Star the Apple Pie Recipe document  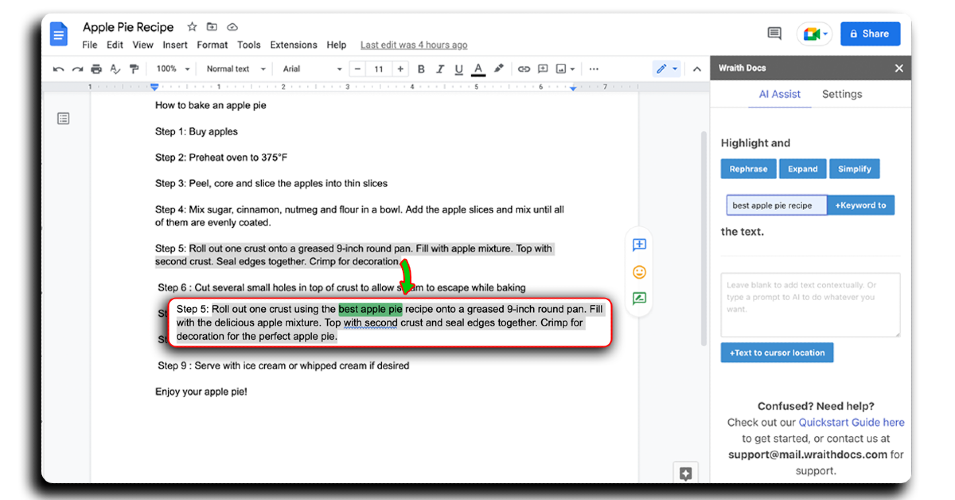tap(192, 27)
